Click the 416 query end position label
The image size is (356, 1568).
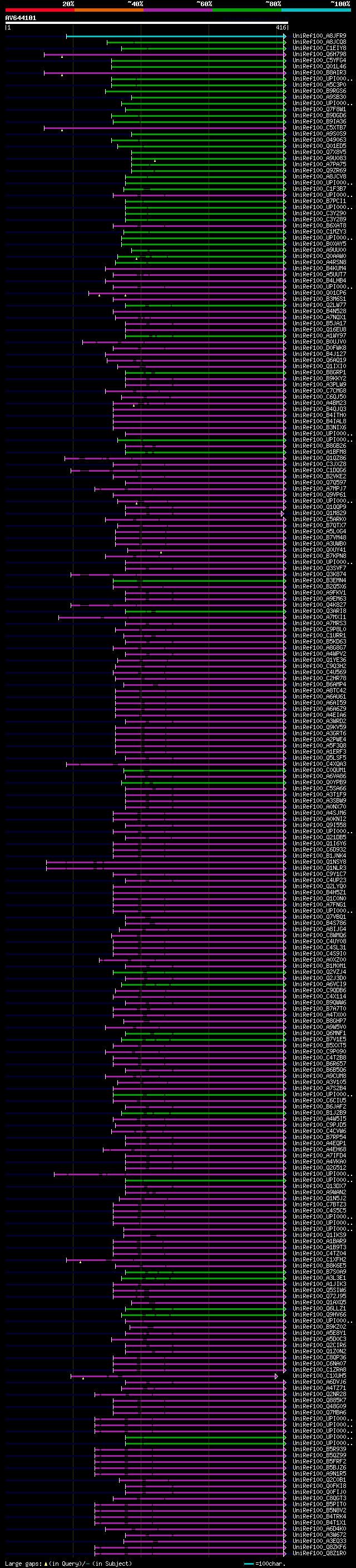280,27
